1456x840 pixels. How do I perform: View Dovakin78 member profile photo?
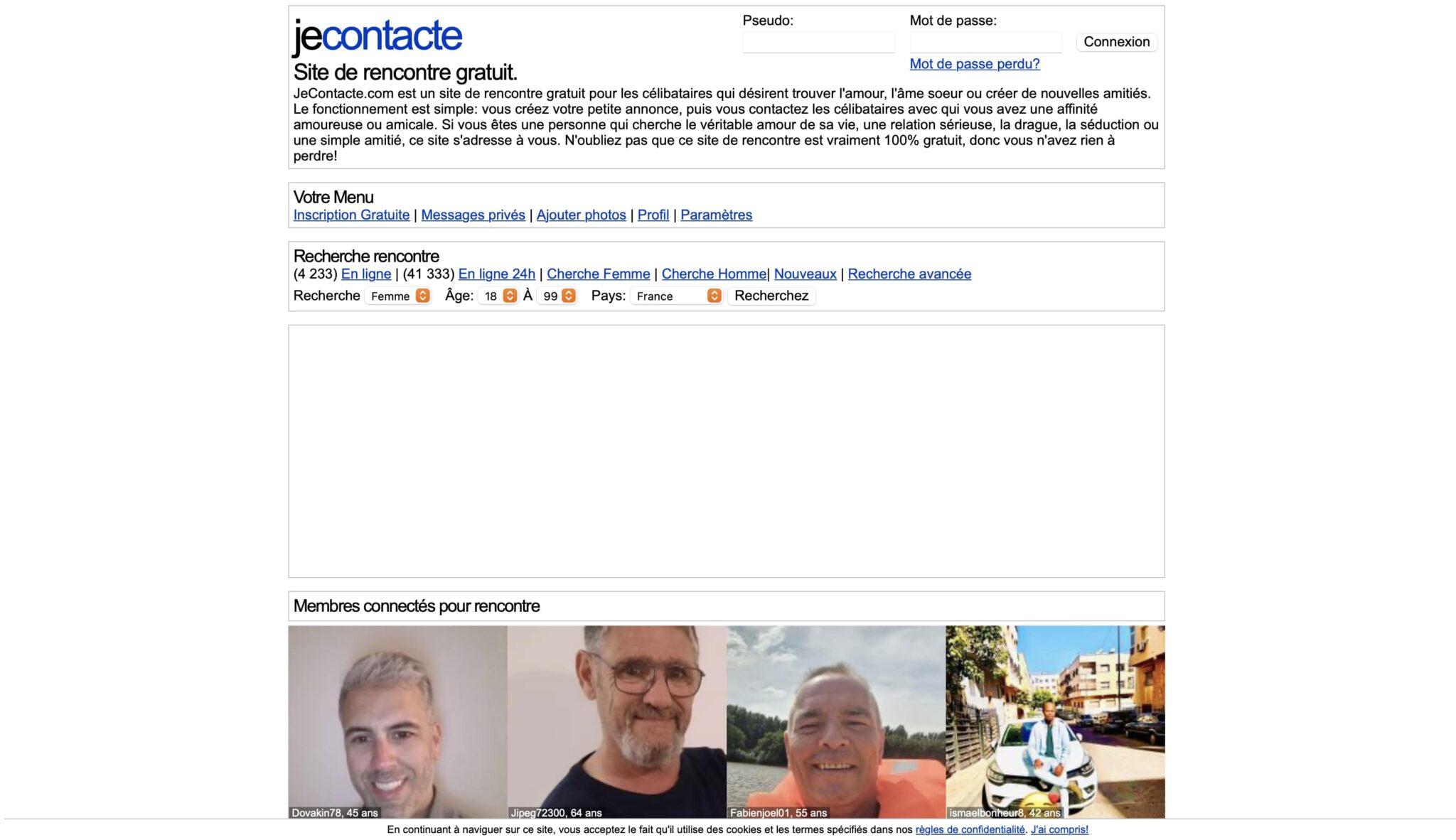point(397,722)
